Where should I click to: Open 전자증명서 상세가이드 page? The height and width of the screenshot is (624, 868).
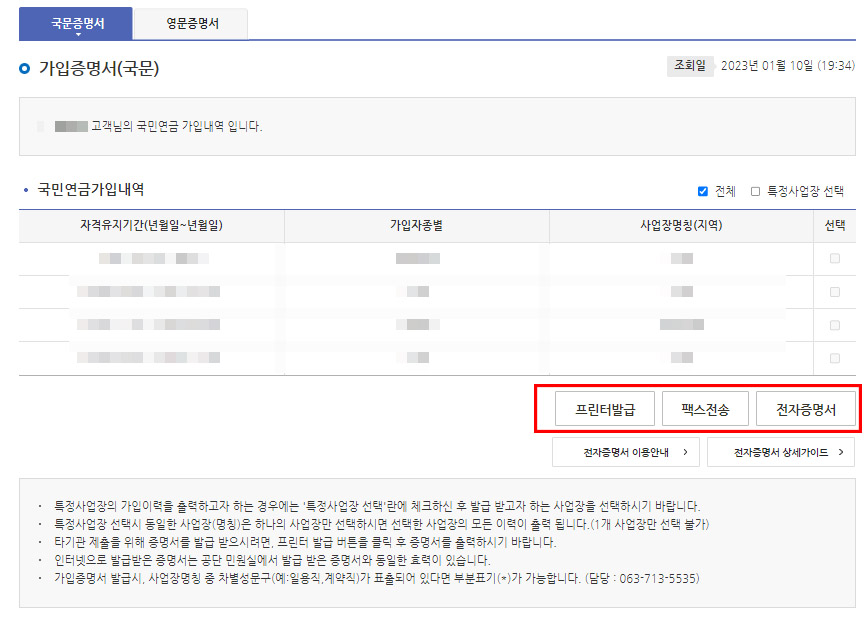779,452
